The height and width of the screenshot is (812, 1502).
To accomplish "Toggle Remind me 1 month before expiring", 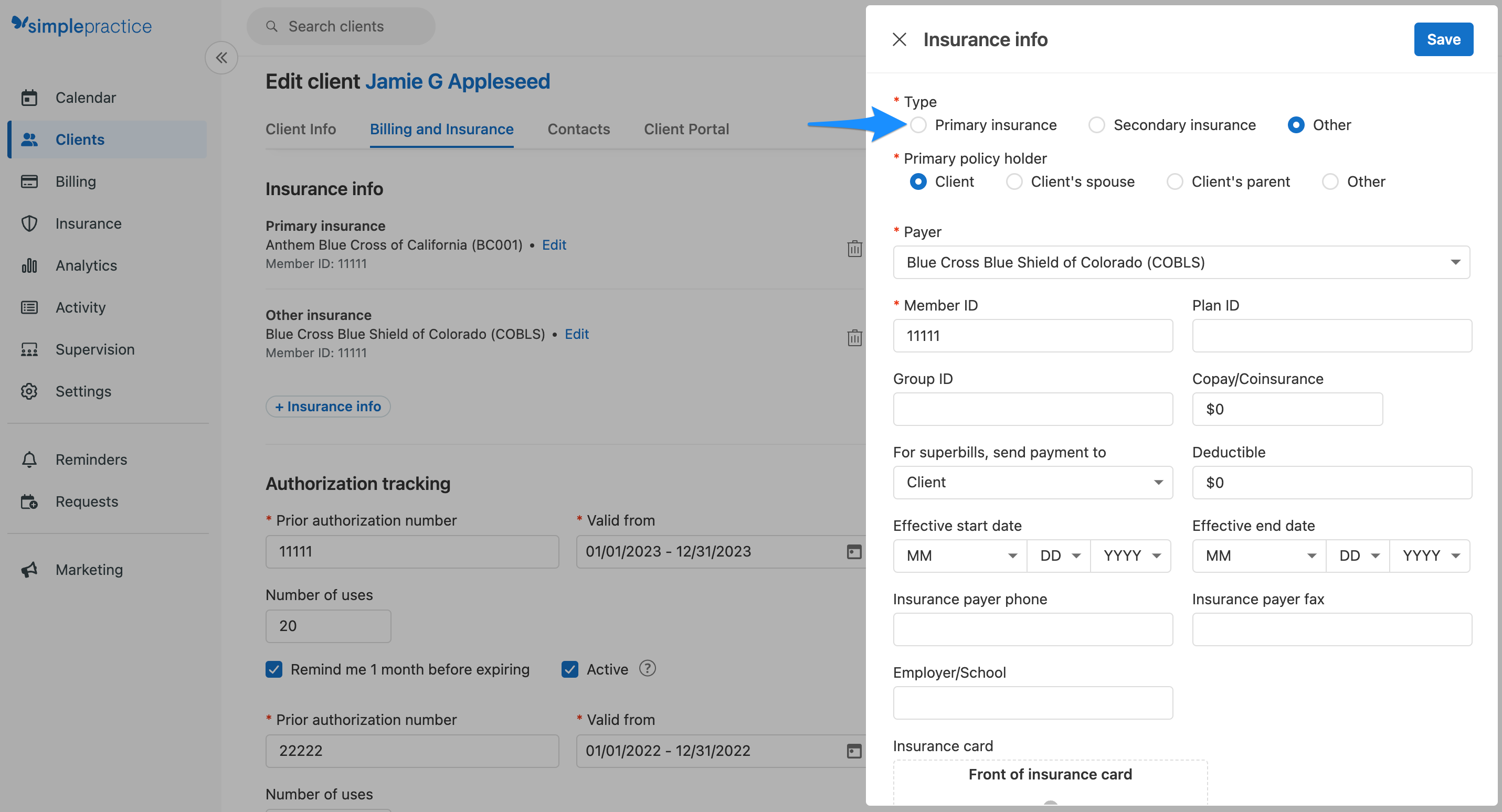I will 273,669.
